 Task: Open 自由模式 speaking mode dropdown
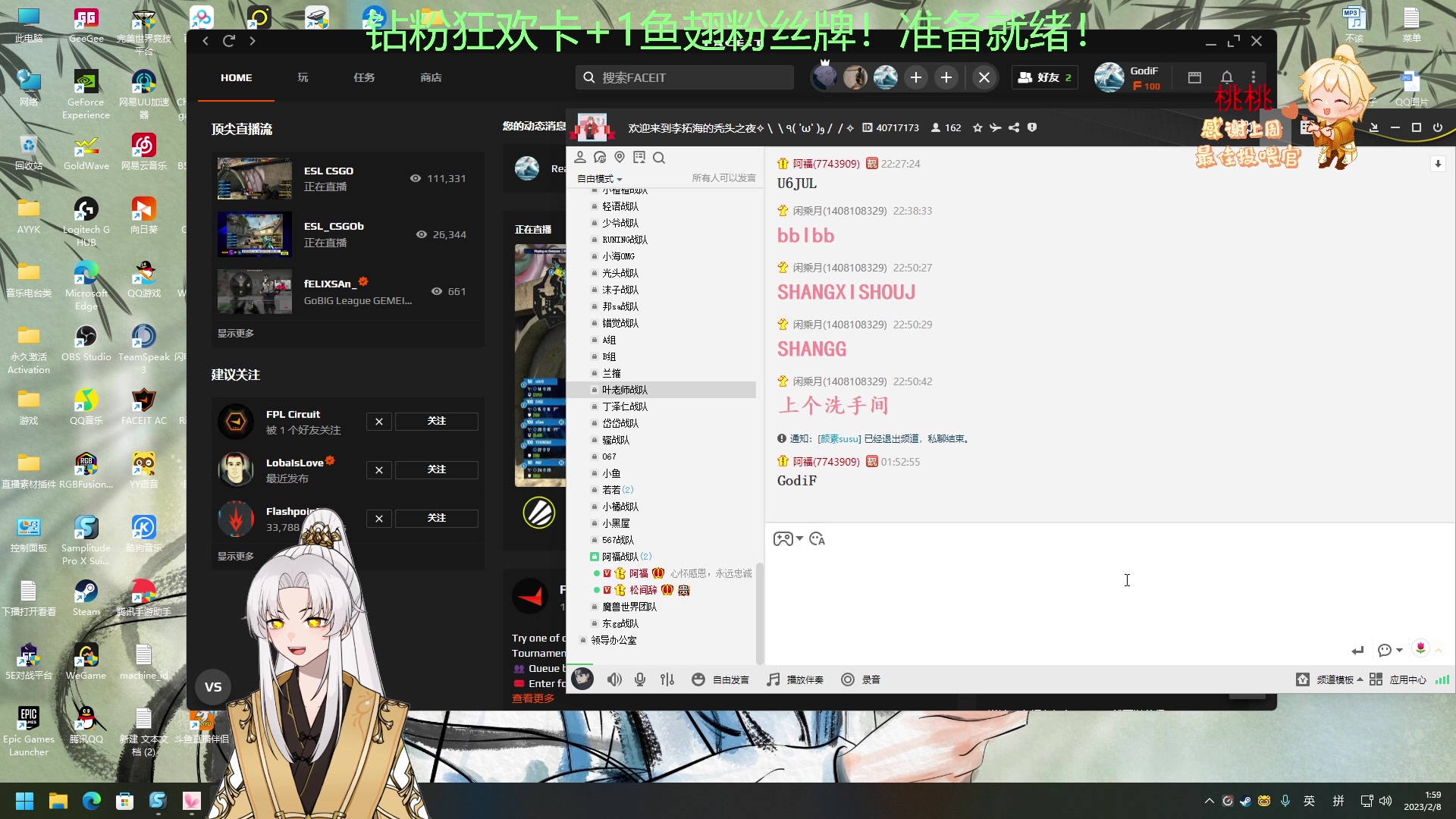pyautogui.click(x=600, y=178)
